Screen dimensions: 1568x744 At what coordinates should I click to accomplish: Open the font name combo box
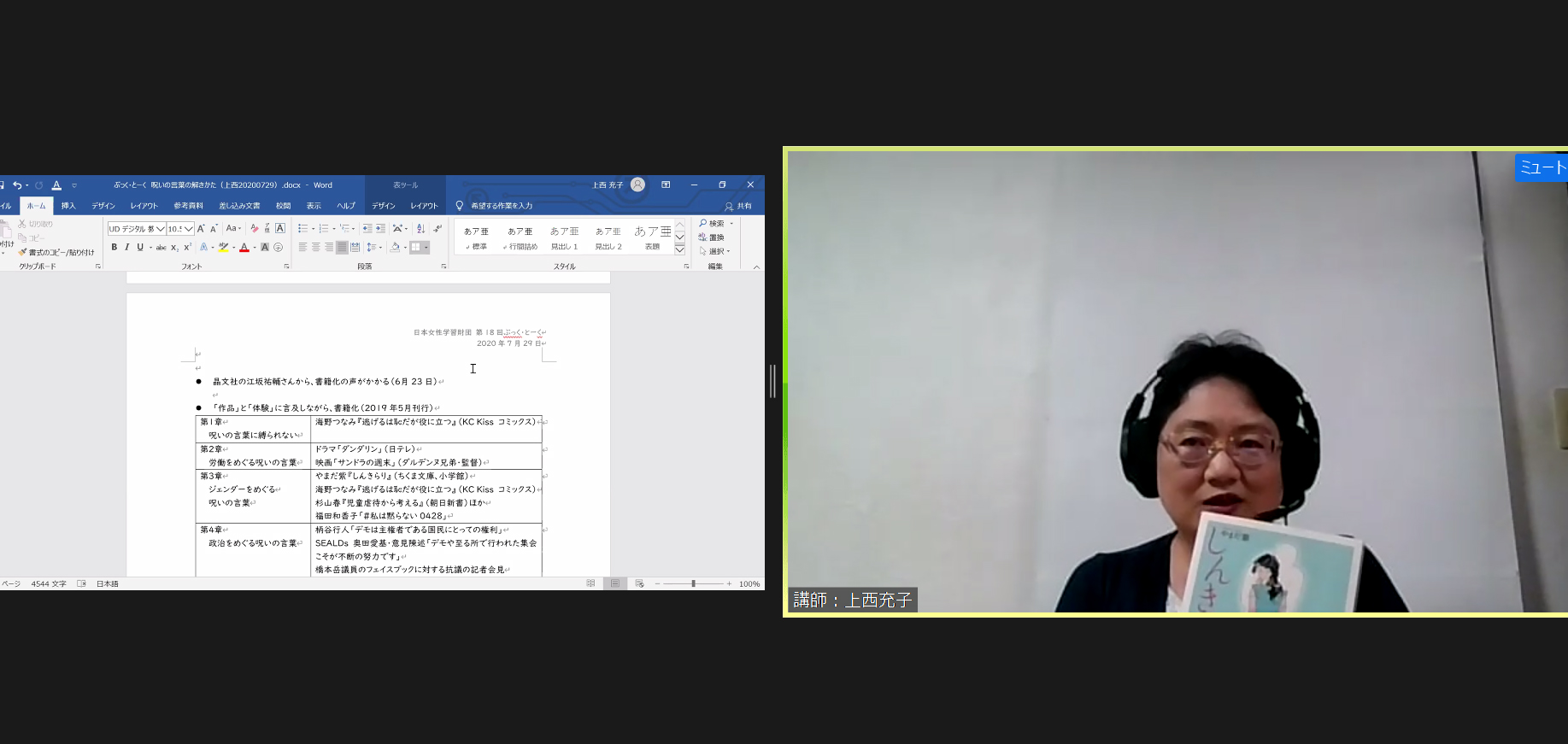click(x=137, y=229)
